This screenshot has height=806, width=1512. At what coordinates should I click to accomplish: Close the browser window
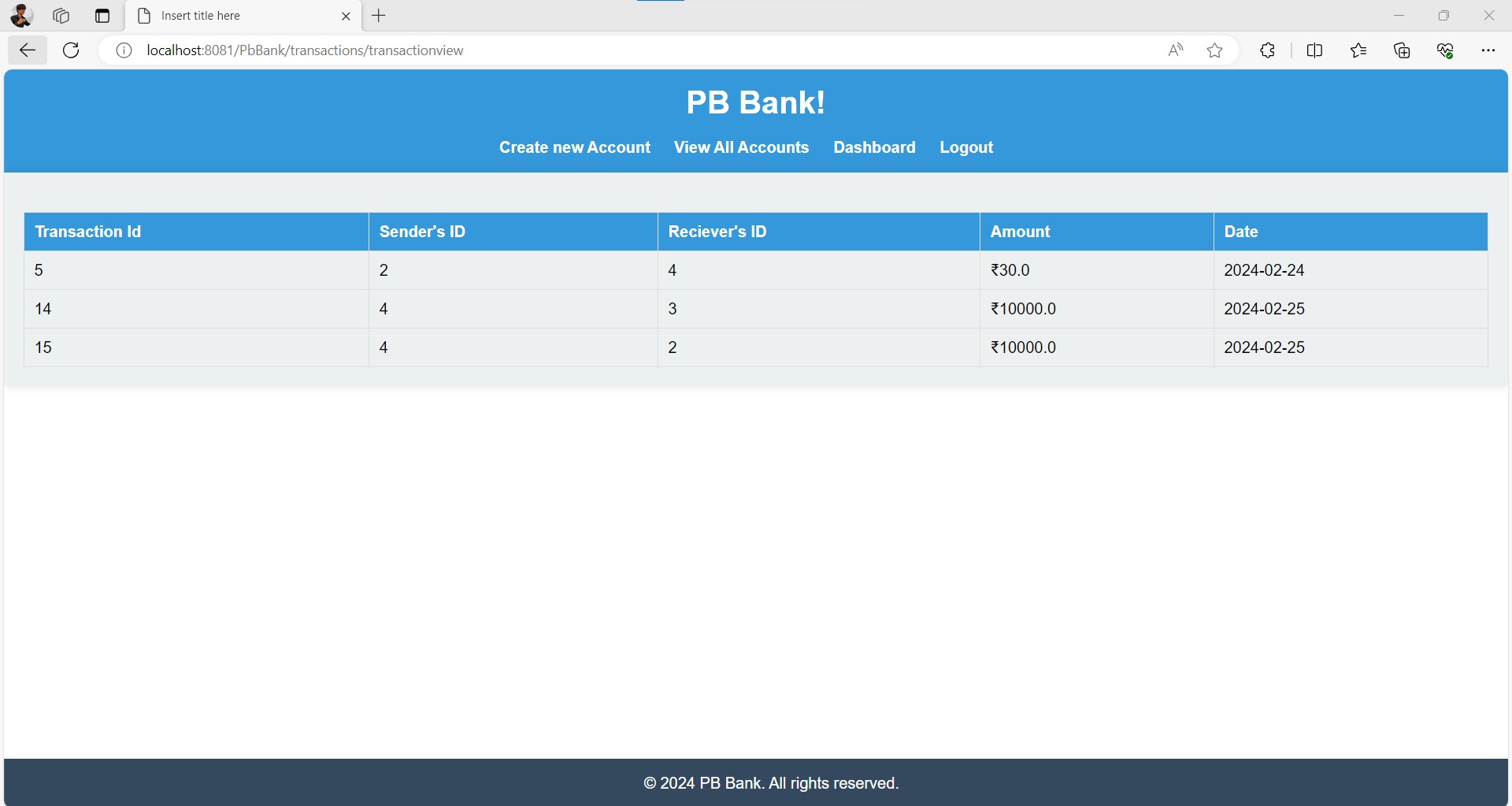(x=1489, y=16)
